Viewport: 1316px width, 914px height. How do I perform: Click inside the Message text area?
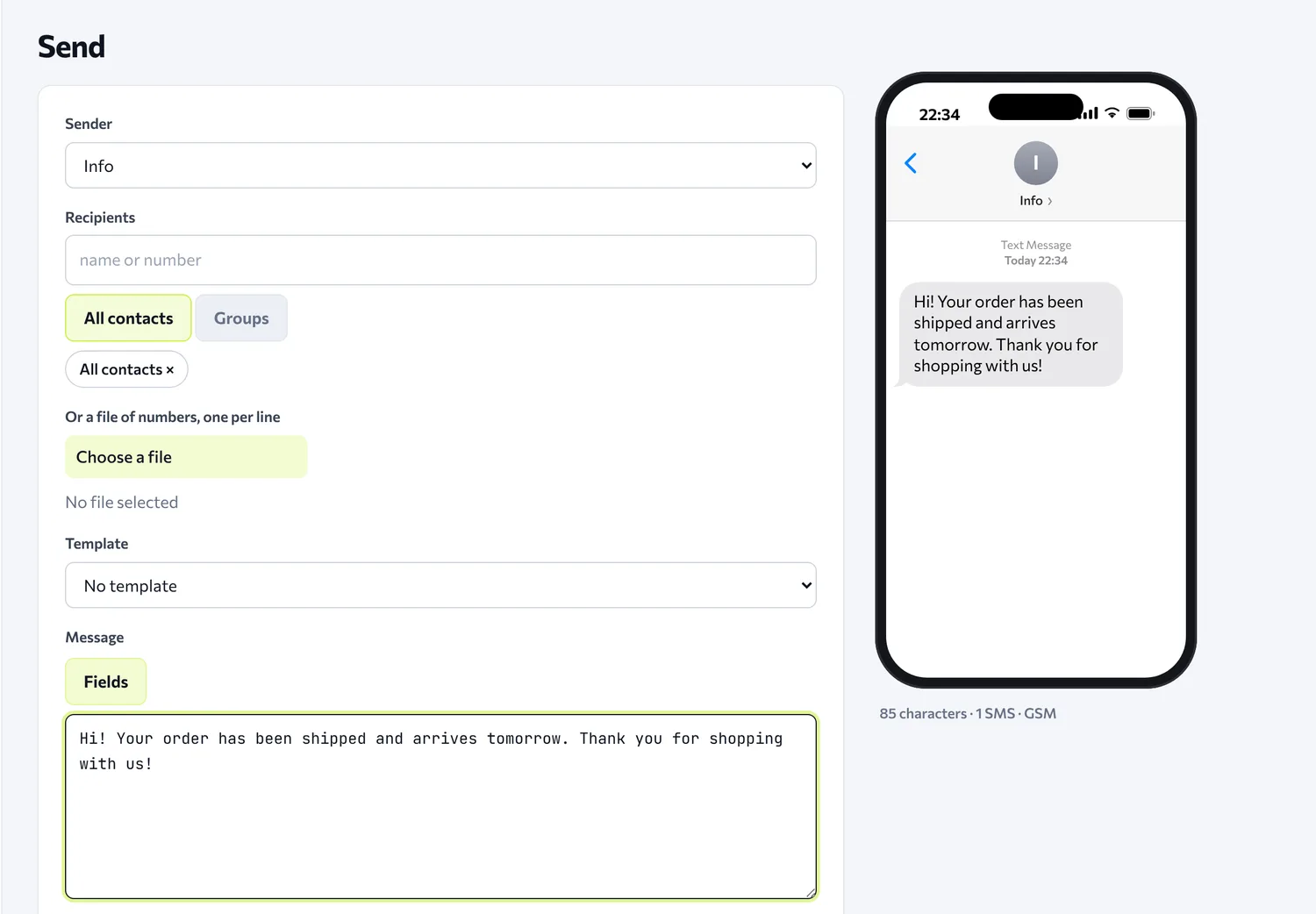tap(440, 807)
